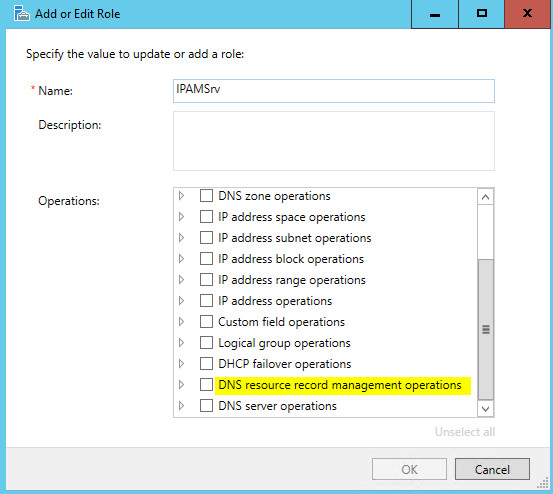Click the Name field containing IPAMSrv
Image resolution: width=553 pixels, height=494 pixels.
[x=334, y=91]
